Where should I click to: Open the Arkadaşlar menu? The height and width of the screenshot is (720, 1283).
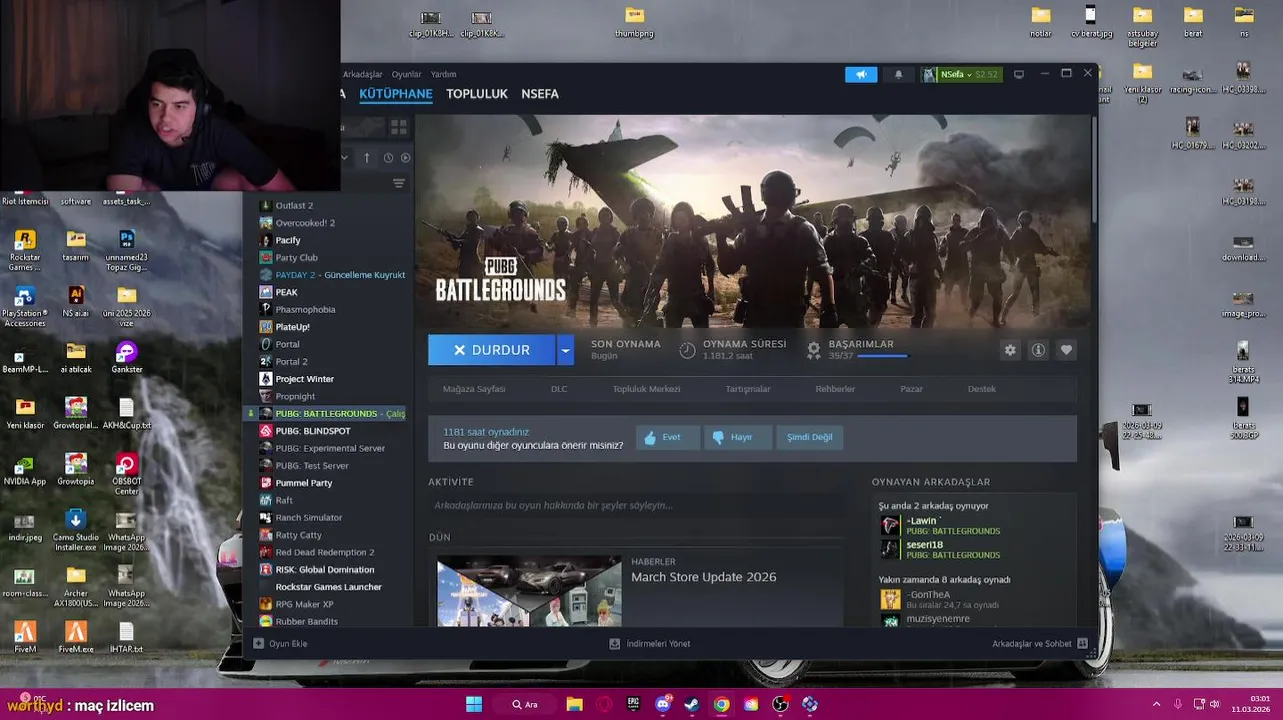tap(362, 74)
